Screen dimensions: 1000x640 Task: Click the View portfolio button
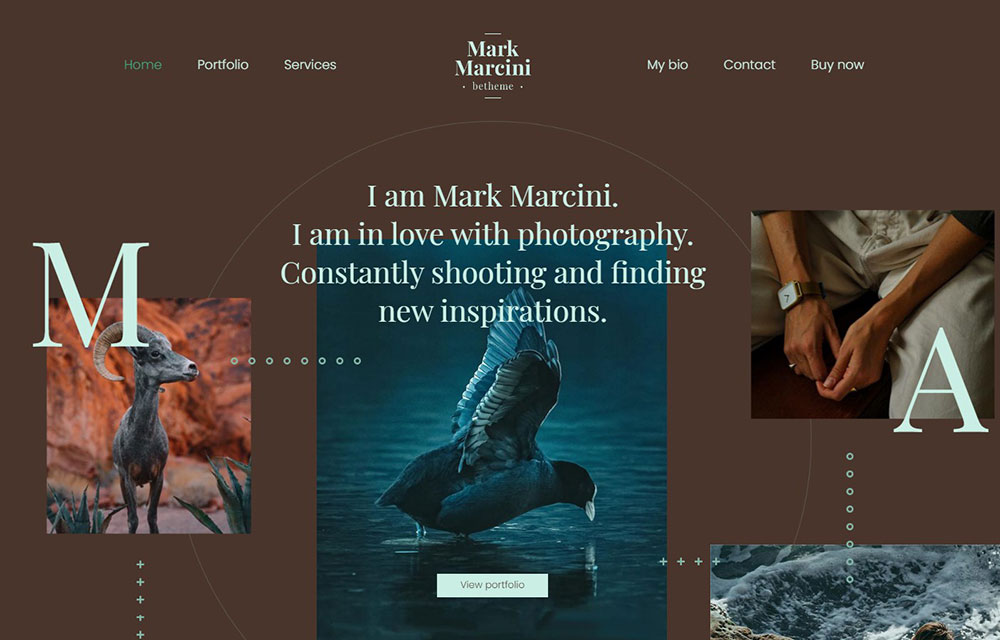click(492, 585)
